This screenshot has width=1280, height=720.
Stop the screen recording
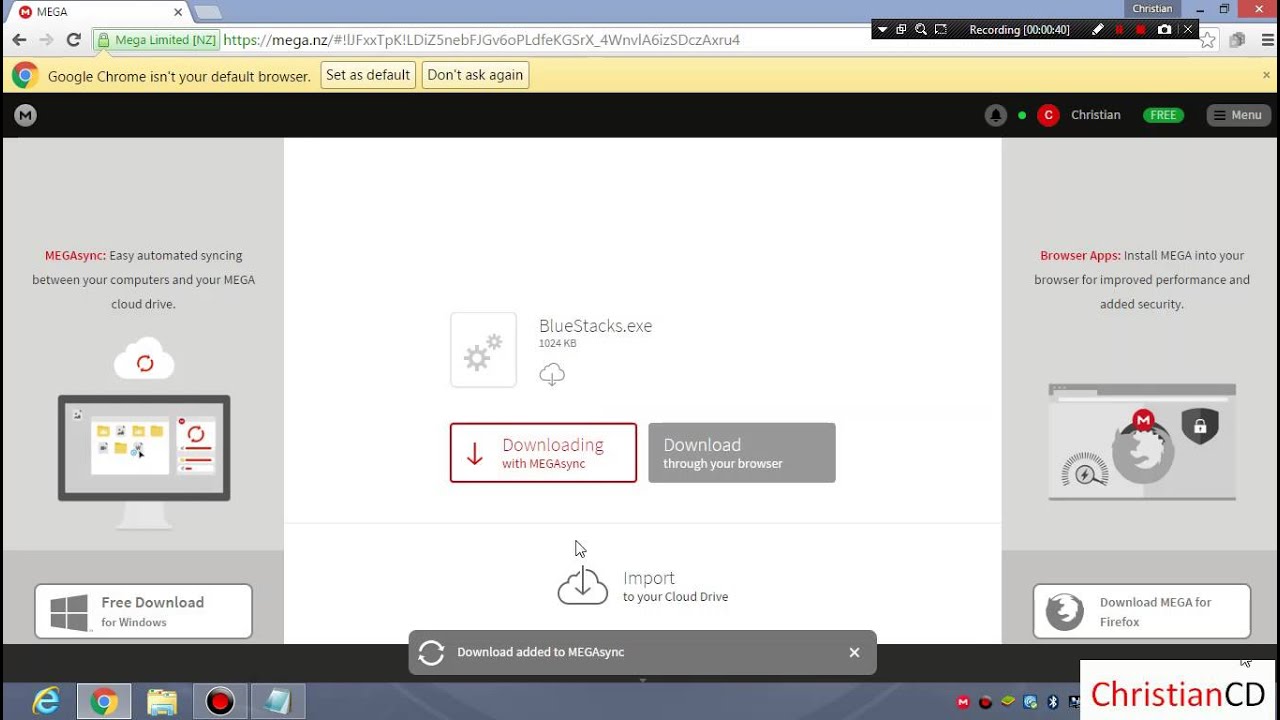[x=1141, y=30]
